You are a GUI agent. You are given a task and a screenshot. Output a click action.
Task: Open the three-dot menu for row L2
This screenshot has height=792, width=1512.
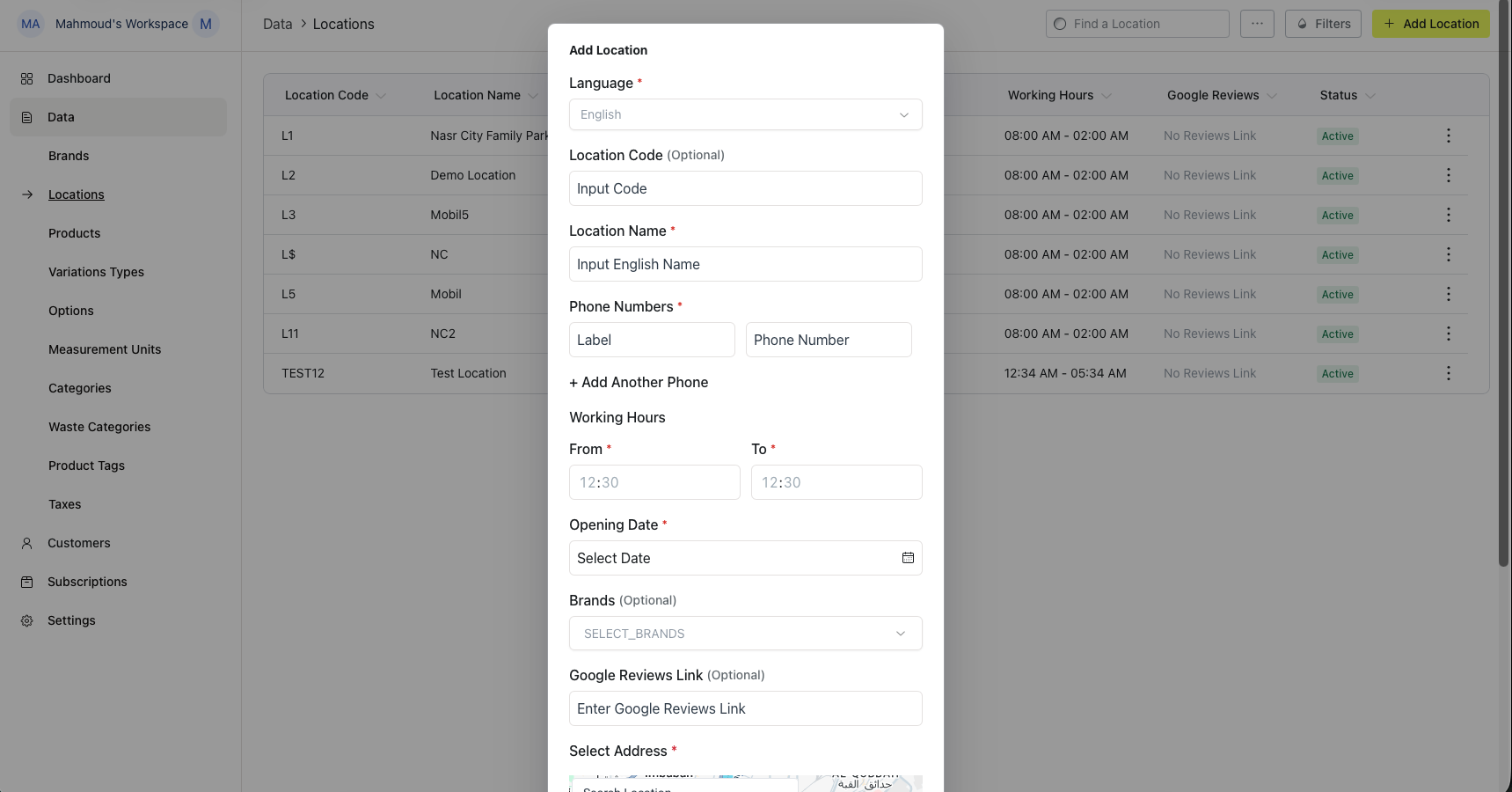tap(1449, 175)
